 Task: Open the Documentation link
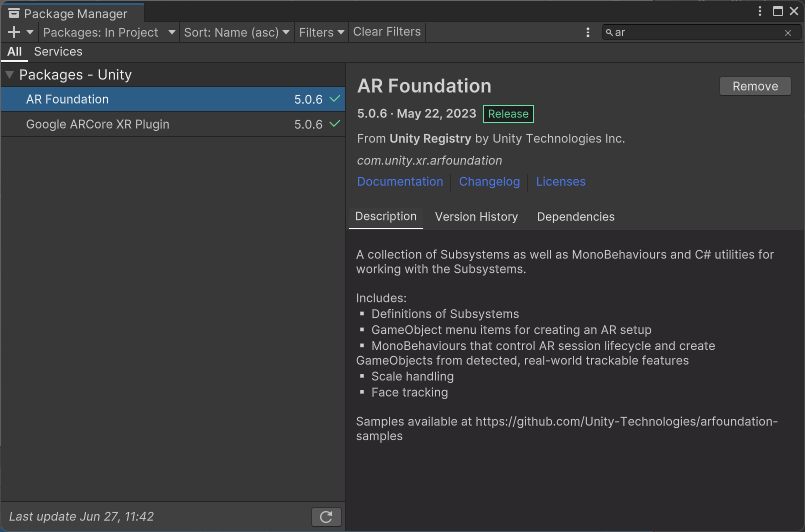coord(400,182)
